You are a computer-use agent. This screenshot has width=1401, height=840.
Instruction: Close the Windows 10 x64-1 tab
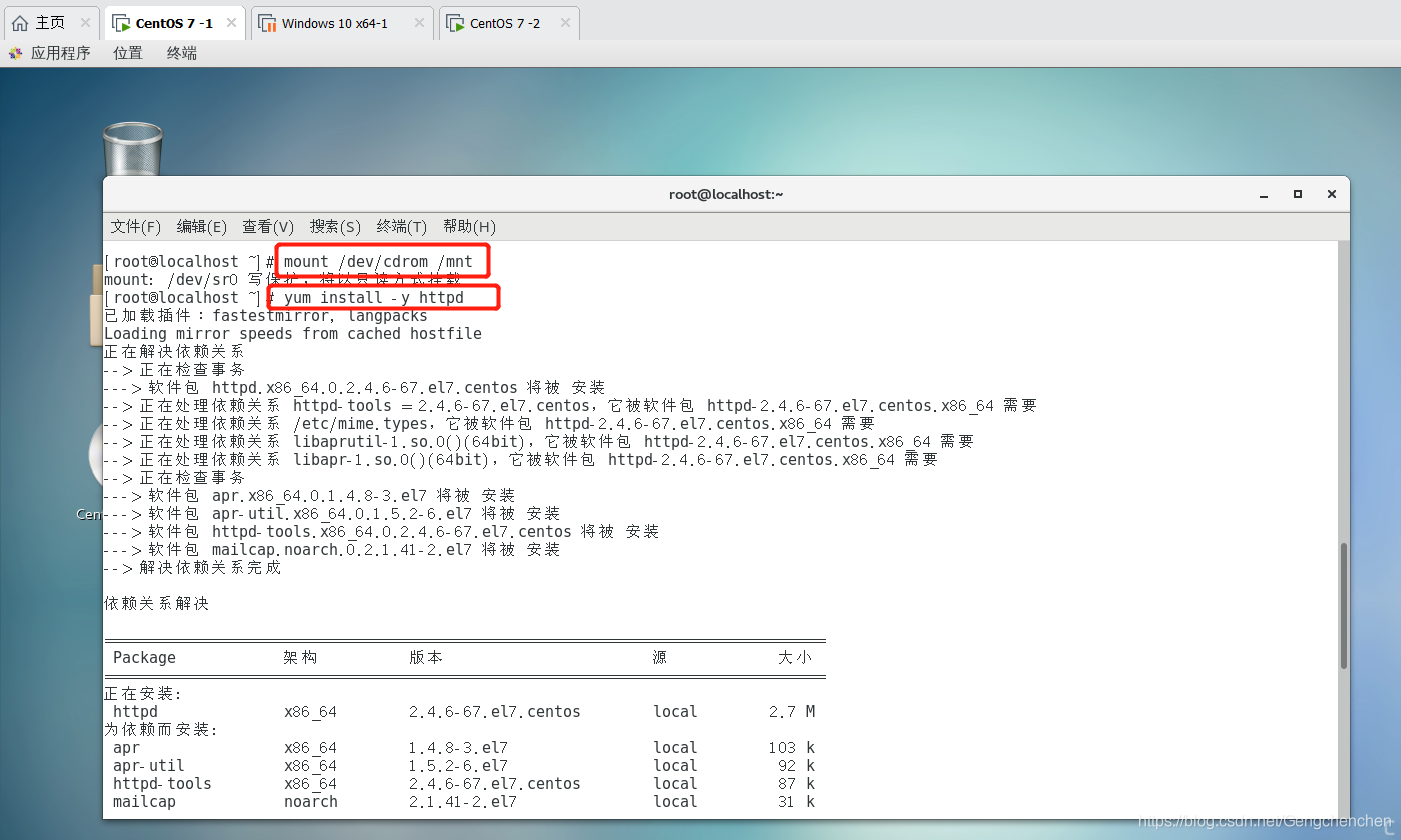[419, 23]
